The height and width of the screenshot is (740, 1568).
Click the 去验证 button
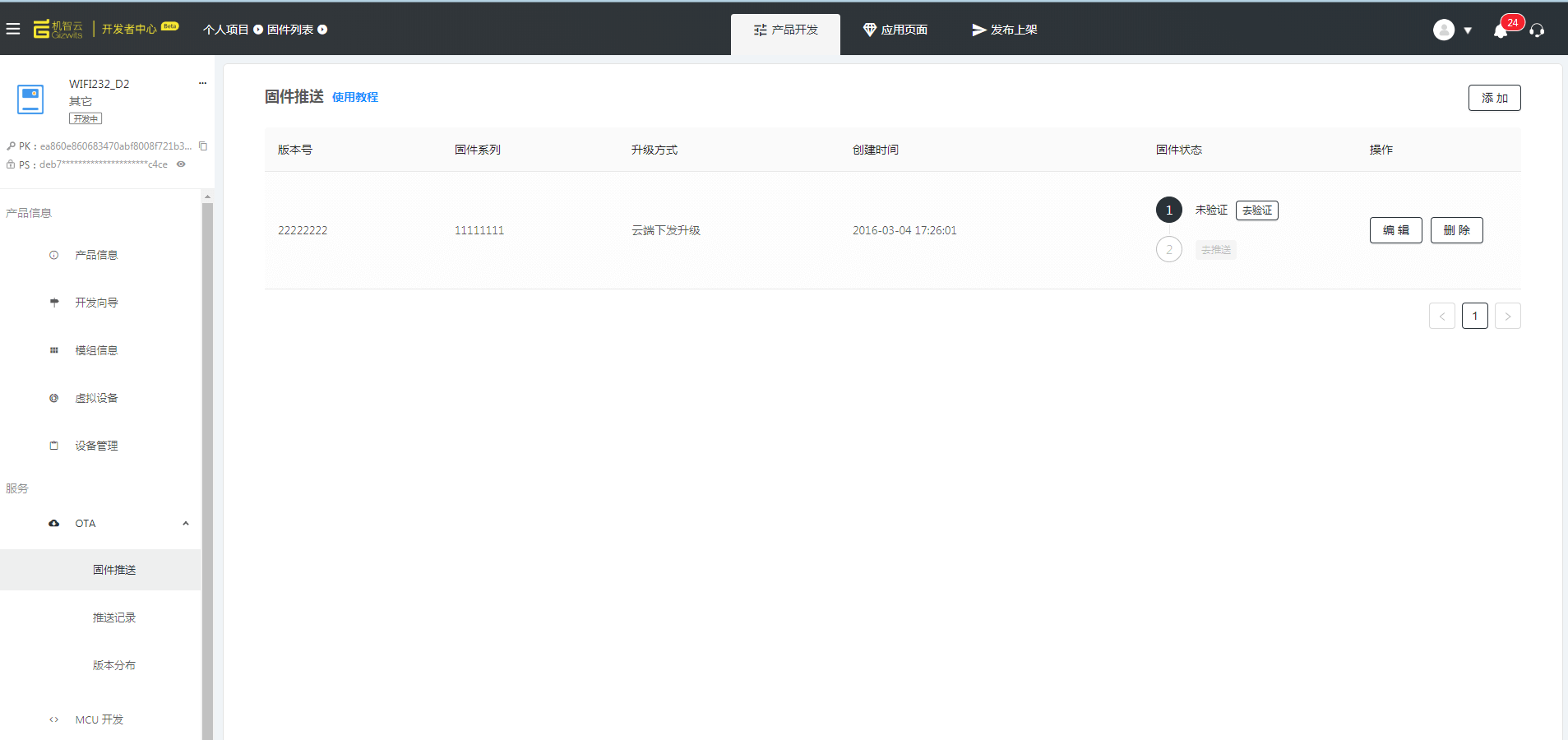[1257, 210]
